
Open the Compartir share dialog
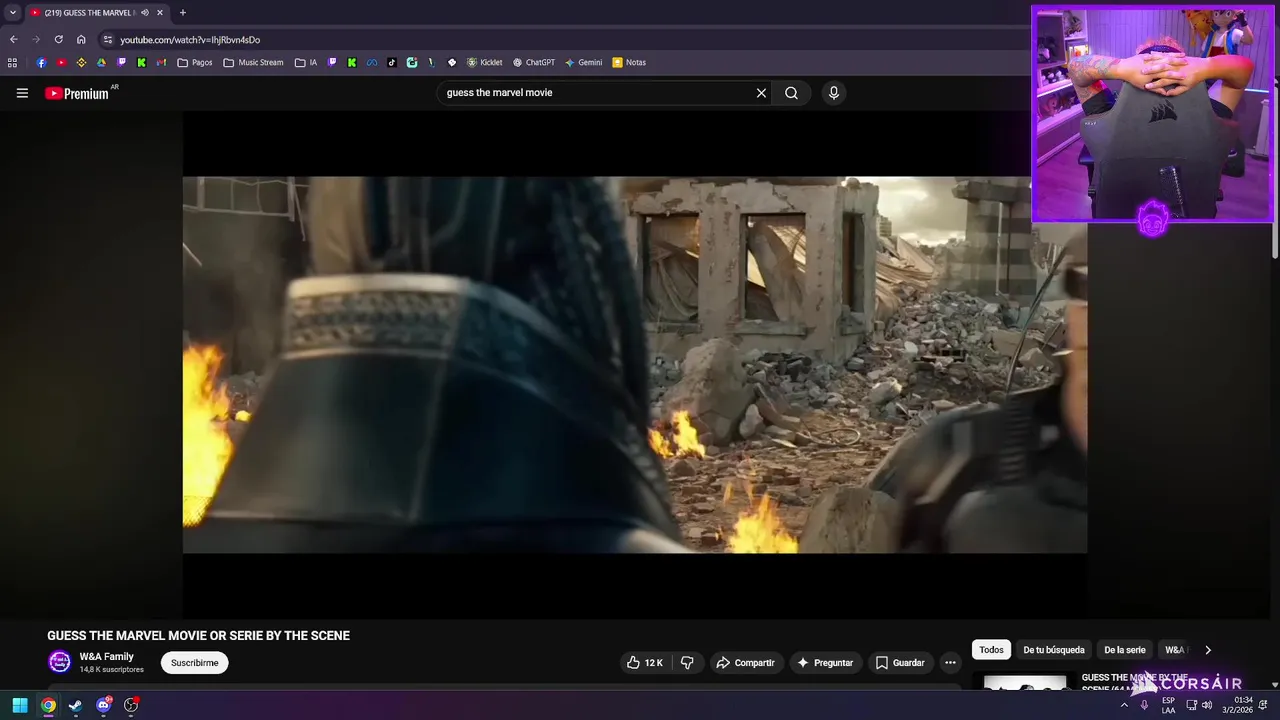point(745,663)
